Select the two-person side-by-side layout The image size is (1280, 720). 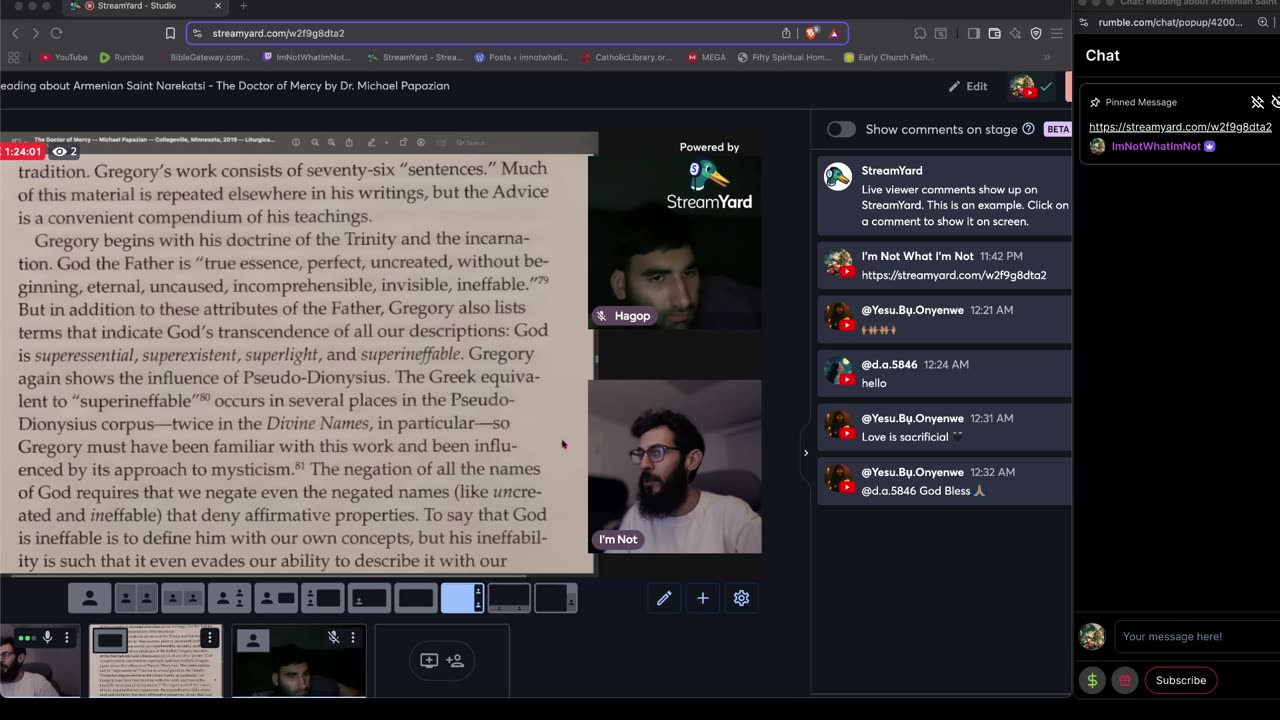coord(136,598)
